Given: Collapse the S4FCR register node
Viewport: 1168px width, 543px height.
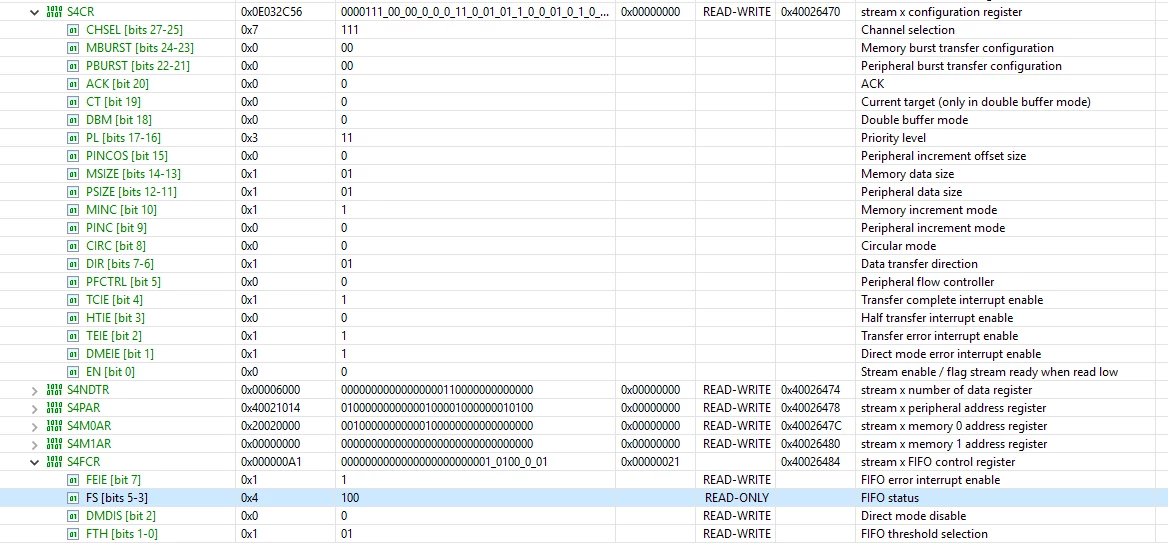Looking at the screenshot, I should pos(34,462).
